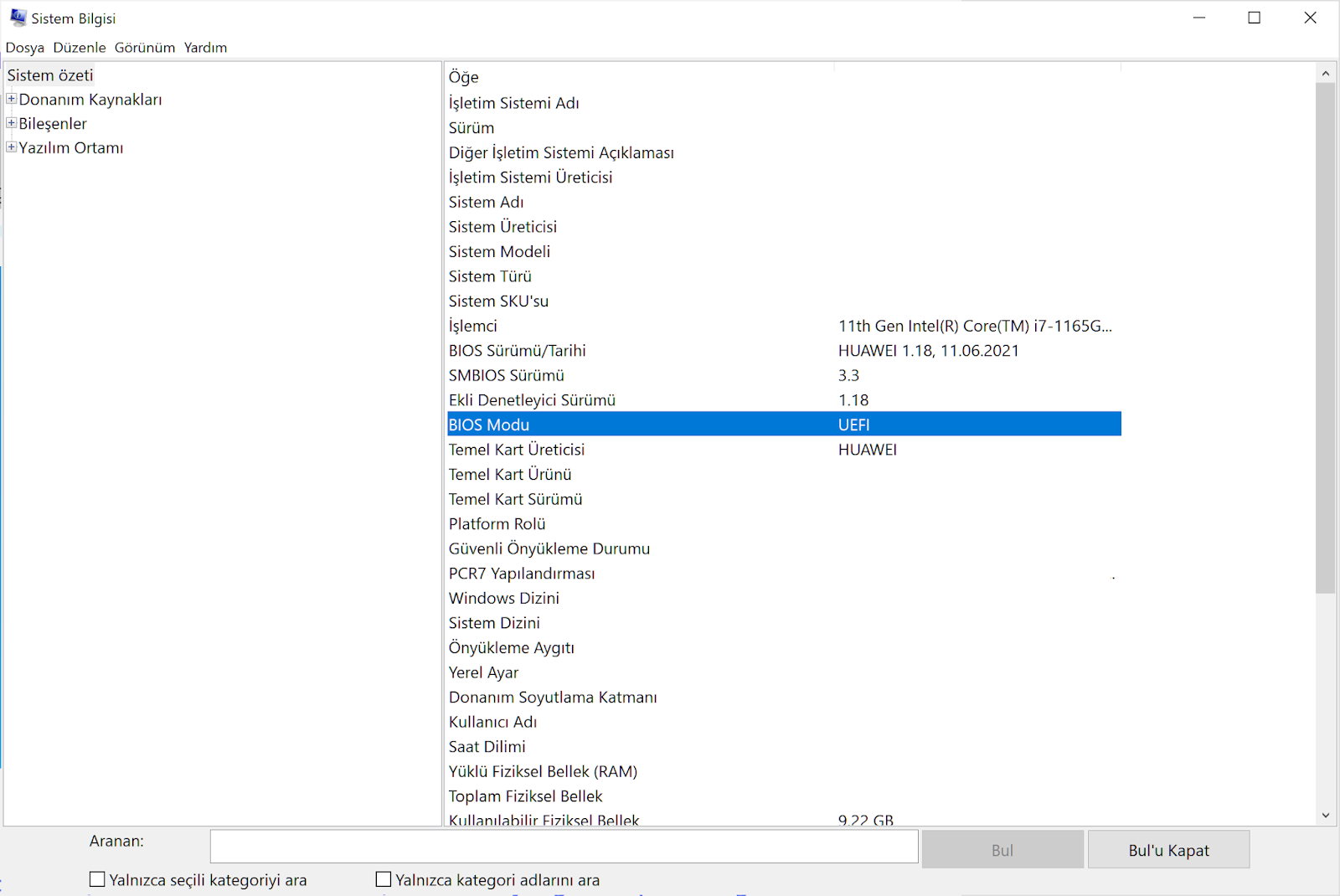Click the Bul'u Kapat button
The height and width of the screenshot is (896, 1340).
pos(1168,850)
